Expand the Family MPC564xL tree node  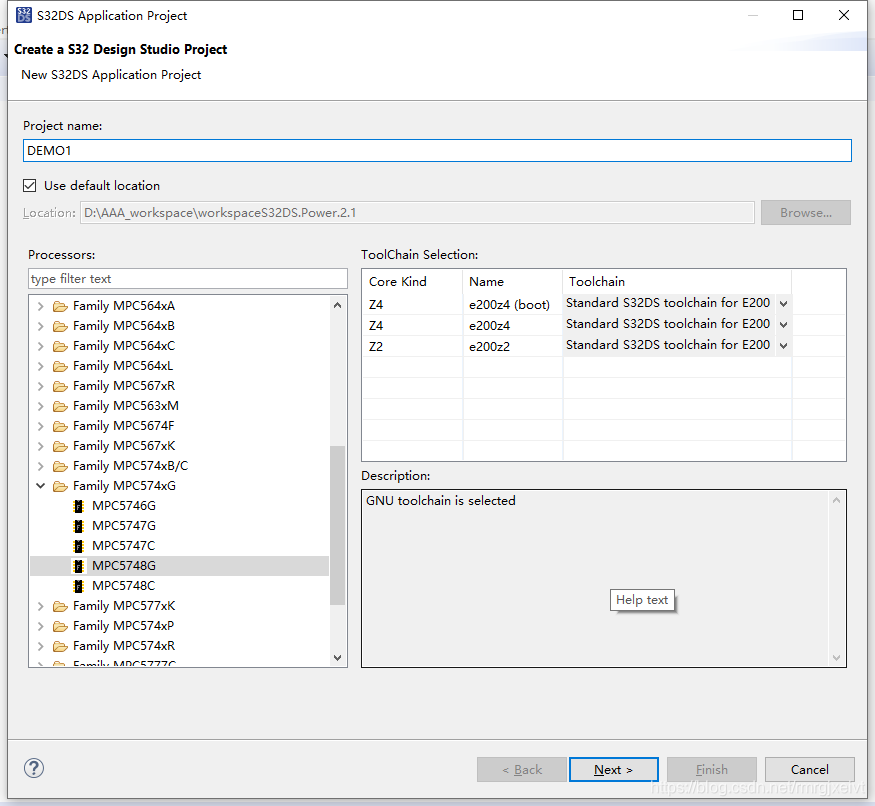point(40,366)
